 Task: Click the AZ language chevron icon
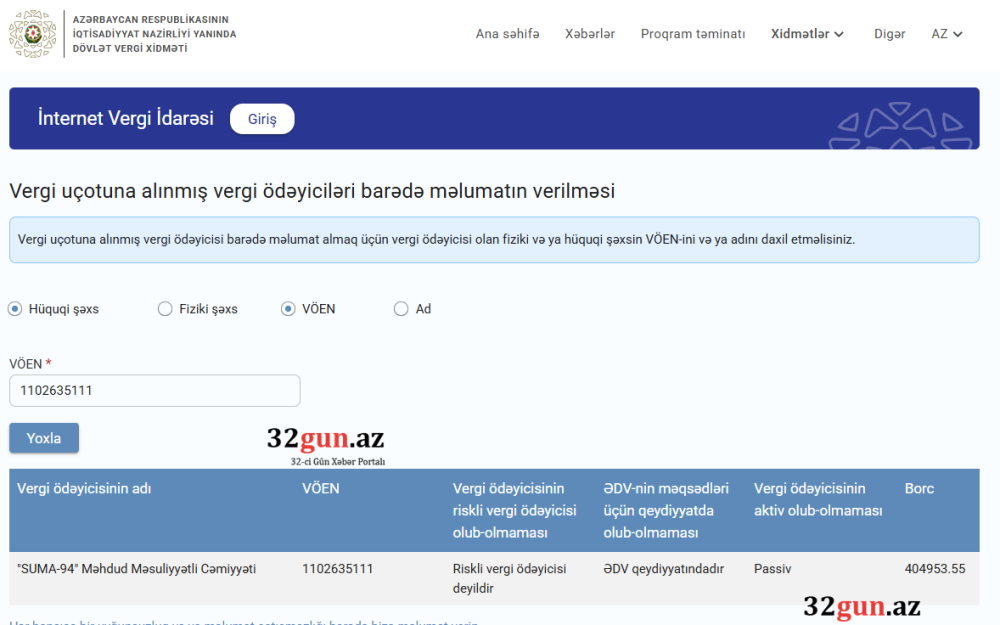959,33
